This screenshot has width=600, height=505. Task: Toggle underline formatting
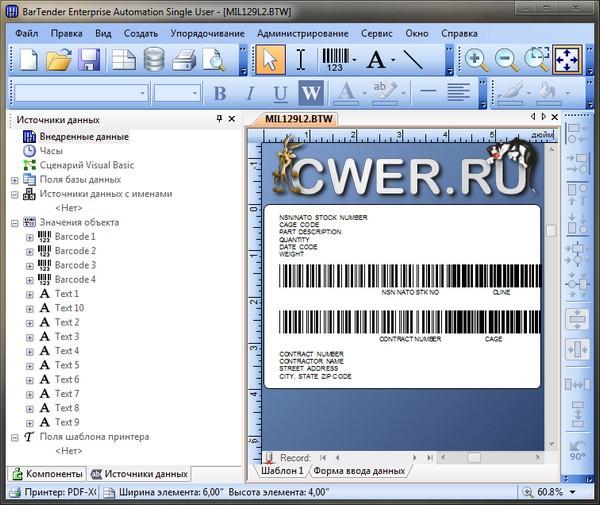click(280, 93)
